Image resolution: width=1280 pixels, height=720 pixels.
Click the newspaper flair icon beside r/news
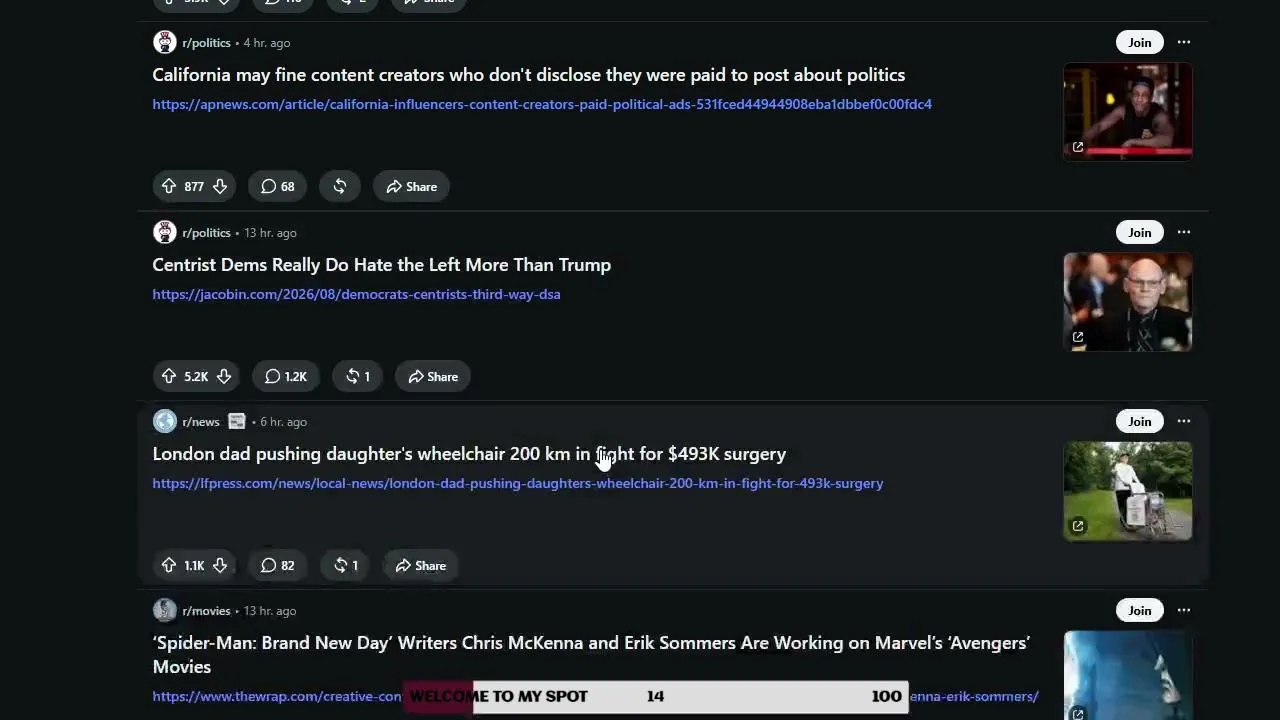[x=236, y=421]
